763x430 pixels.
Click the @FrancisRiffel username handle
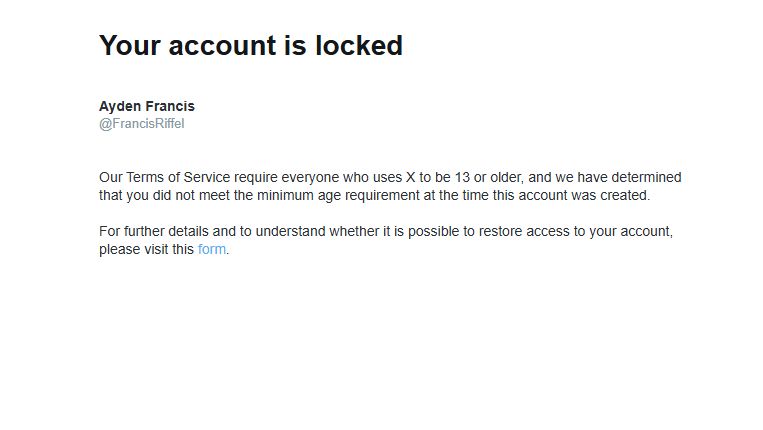pyautogui.click(x=142, y=124)
